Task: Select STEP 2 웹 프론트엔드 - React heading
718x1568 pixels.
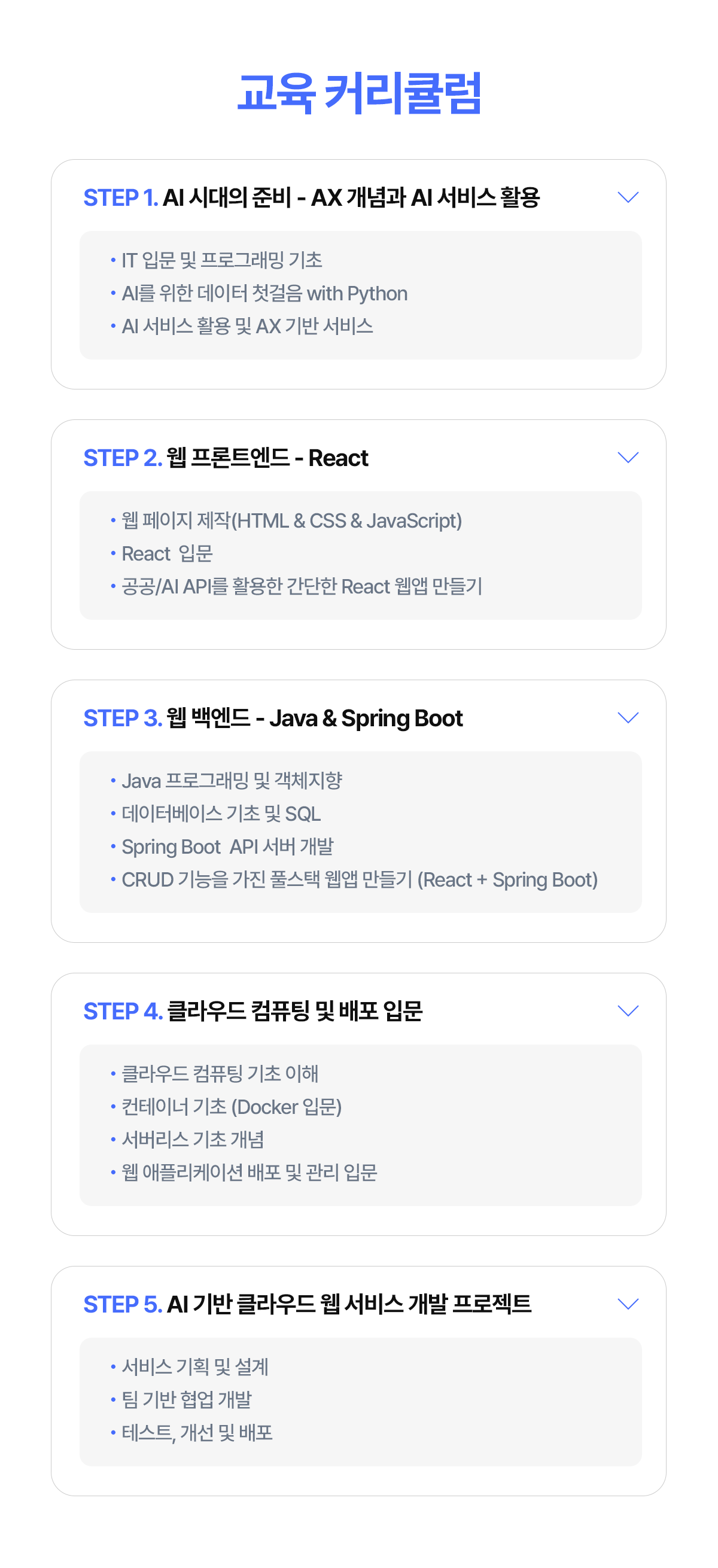Action: tap(226, 458)
